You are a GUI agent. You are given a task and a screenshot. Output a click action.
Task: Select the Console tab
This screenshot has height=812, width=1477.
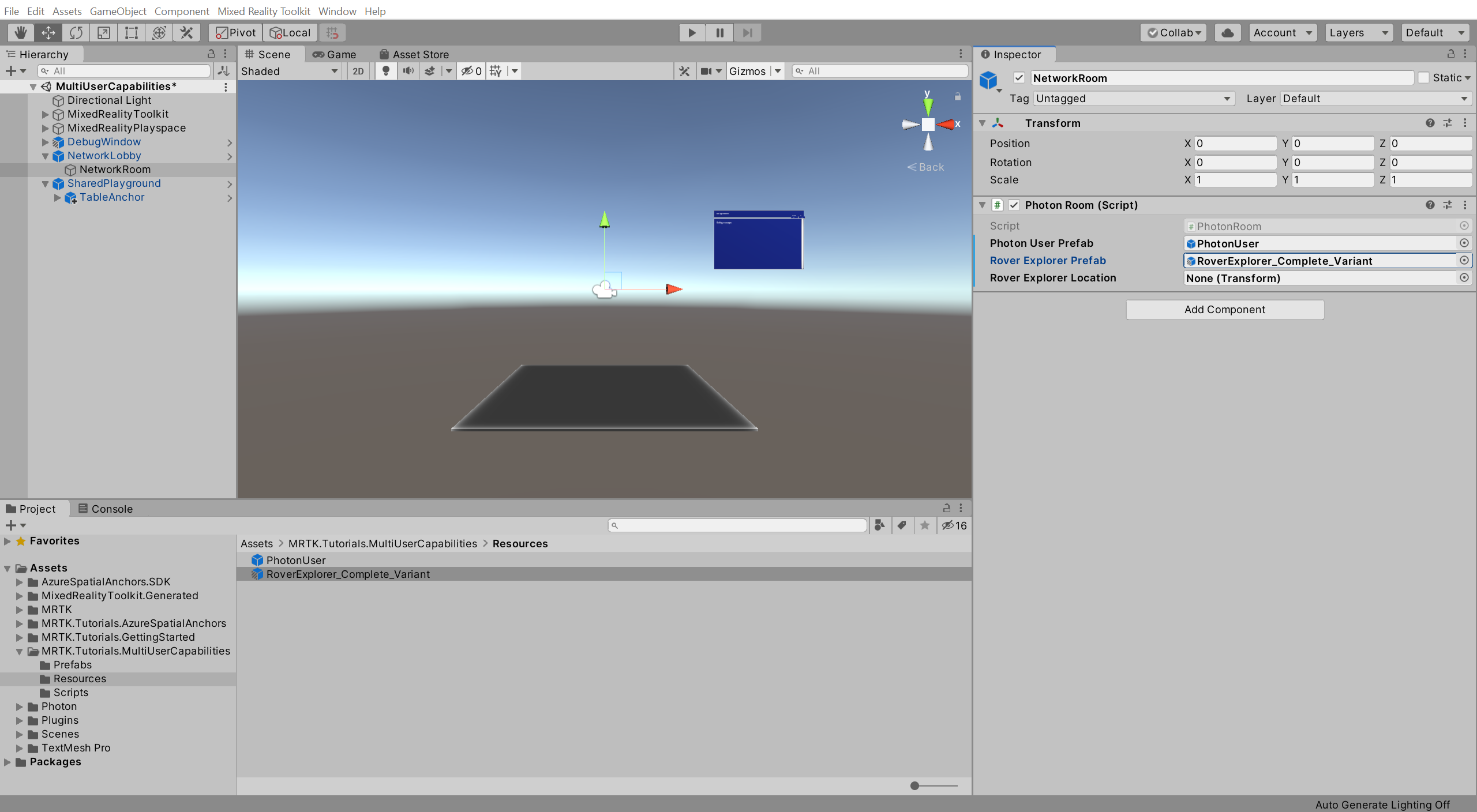point(113,508)
